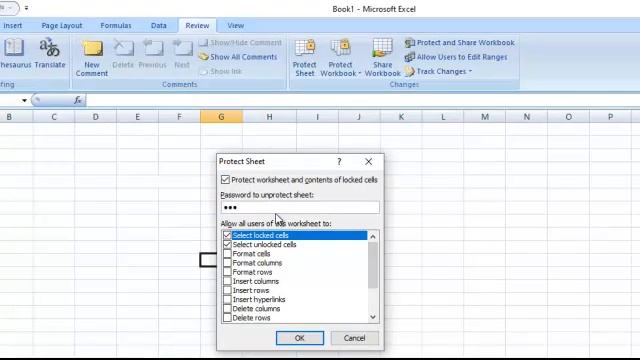This screenshot has height=360, width=640.
Task: Open the Name Box dropdown arrow
Action: click(x=24, y=100)
